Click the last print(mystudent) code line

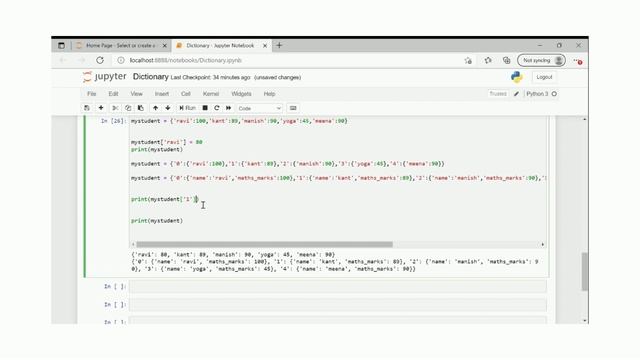[157, 221]
